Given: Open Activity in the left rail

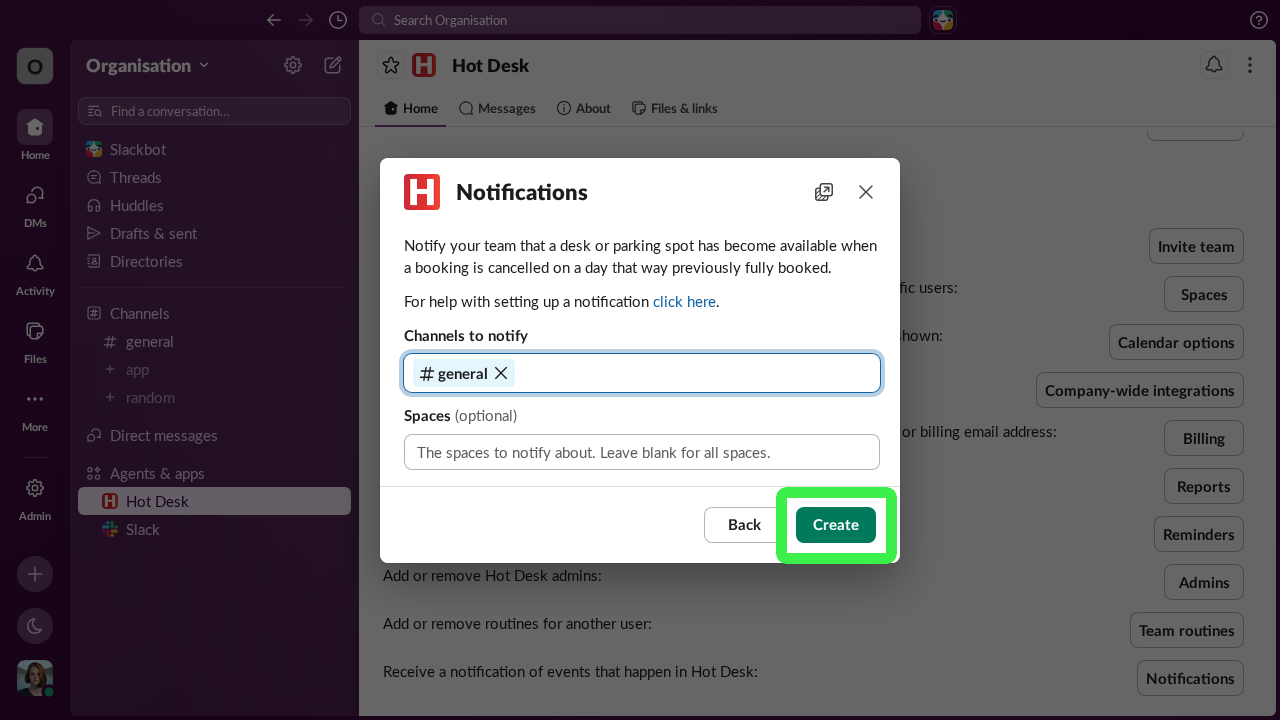Looking at the screenshot, I should (x=35, y=272).
